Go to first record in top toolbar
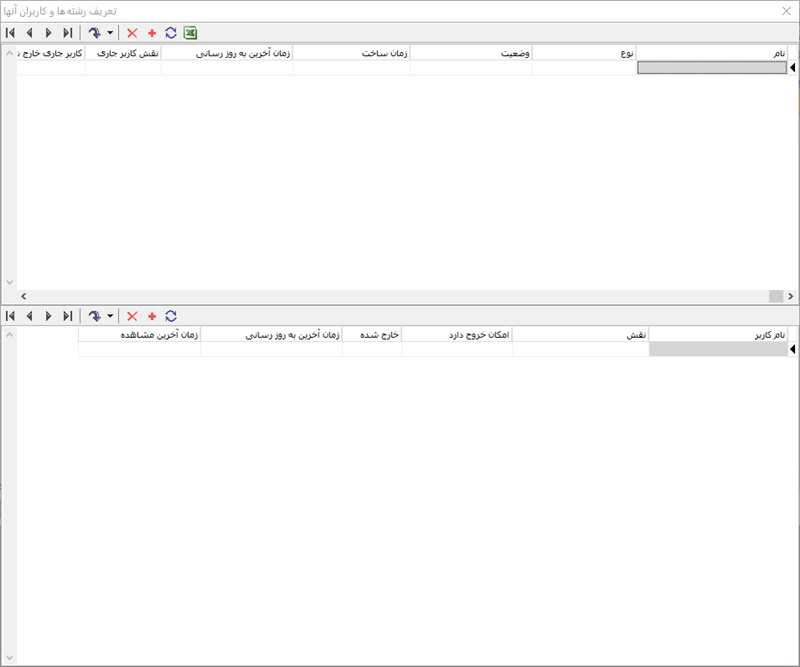The height and width of the screenshot is (667, 800). pyautogui.click(x=10, y=33)
